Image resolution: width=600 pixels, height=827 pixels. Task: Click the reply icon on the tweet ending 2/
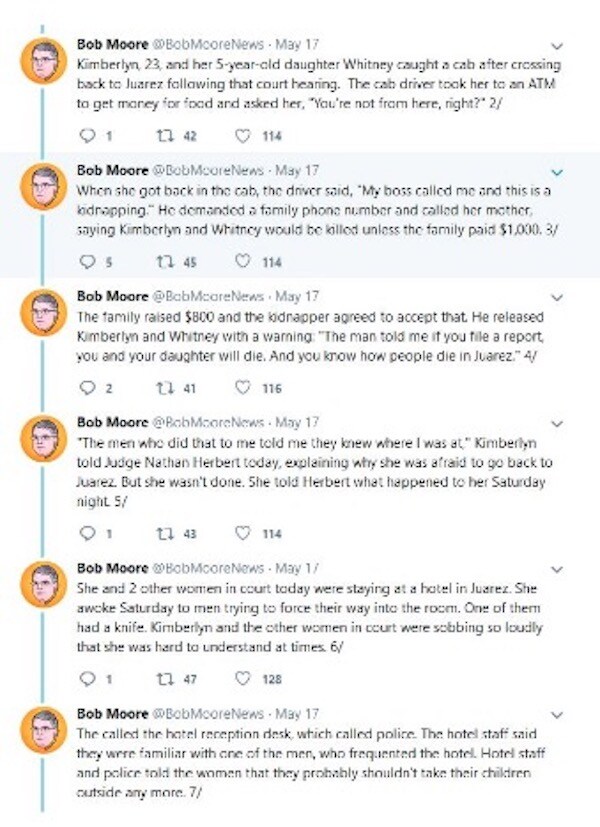(86, 136)
